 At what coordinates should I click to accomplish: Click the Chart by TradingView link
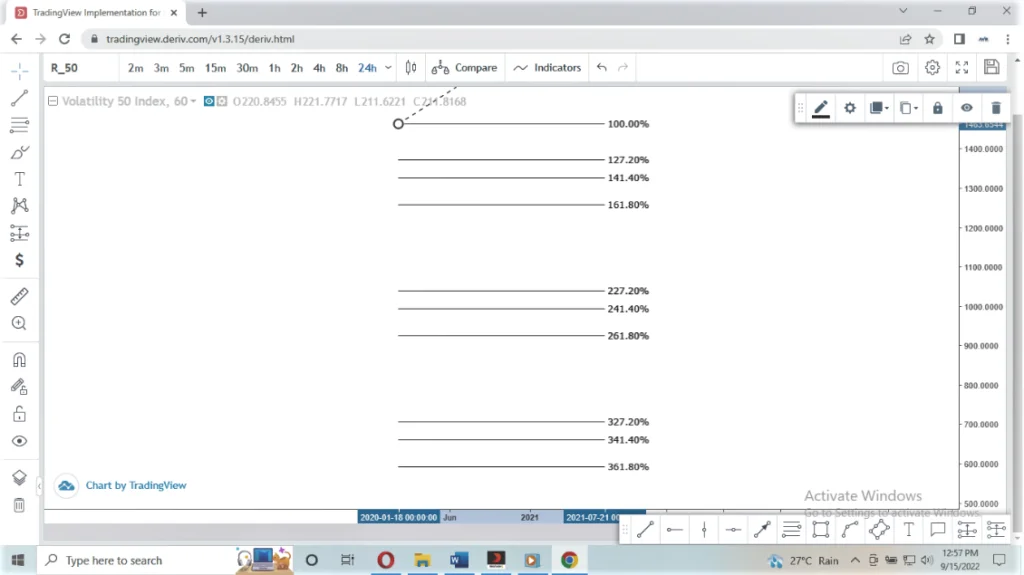[136, 485]
